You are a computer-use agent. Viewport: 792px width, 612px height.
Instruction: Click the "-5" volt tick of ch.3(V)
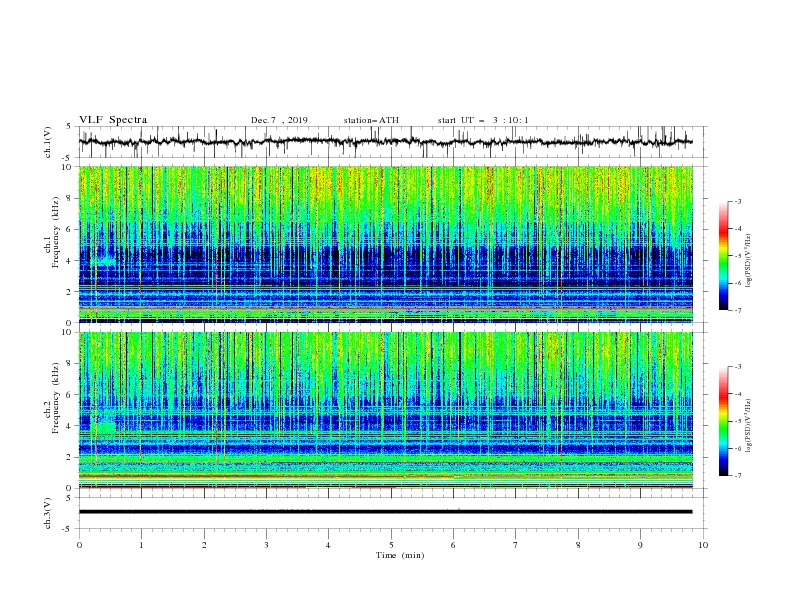click(68, 529)
